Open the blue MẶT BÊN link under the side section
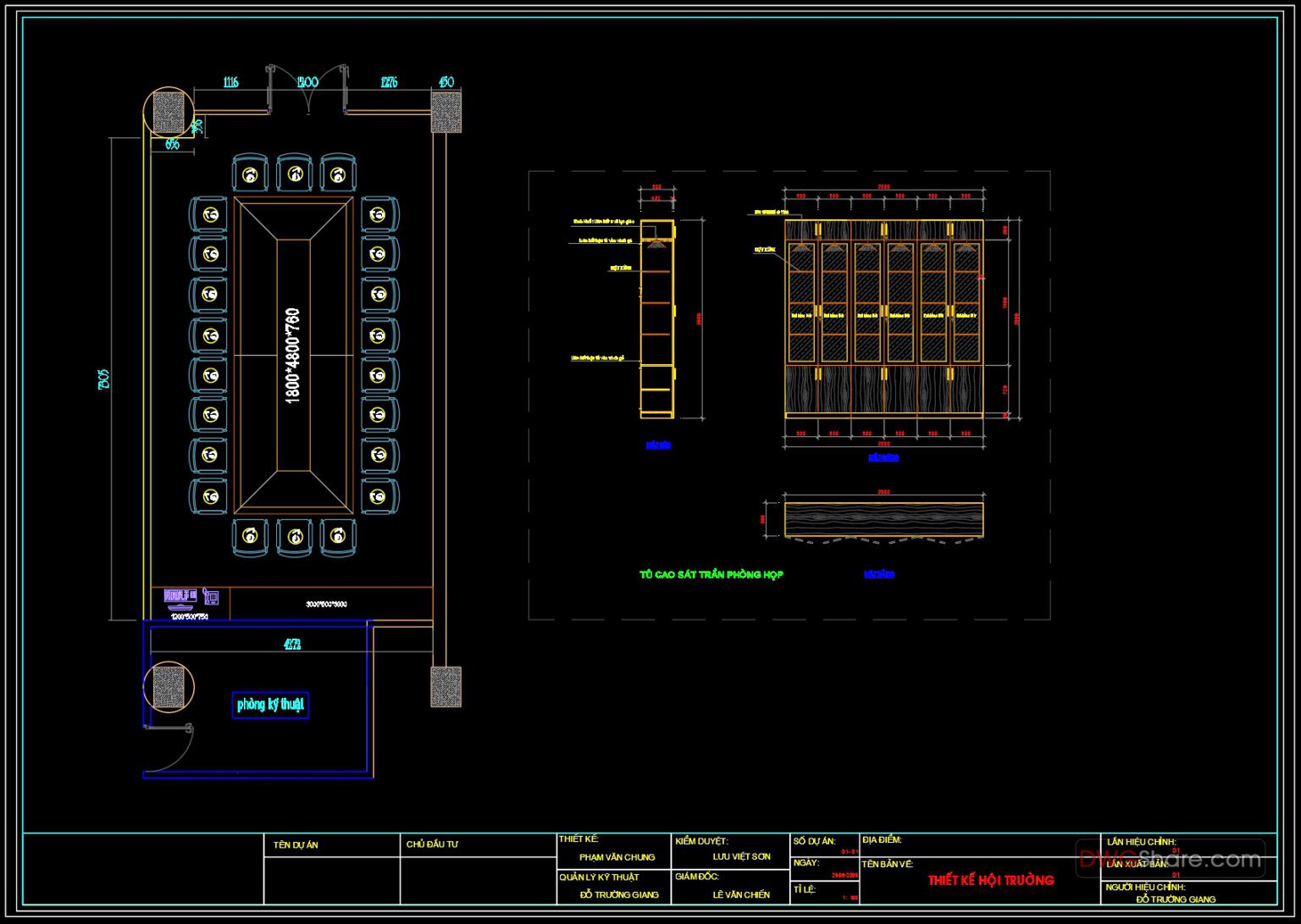Image resolution: width=1301 pixels, height=924 pixels. pos(656,445)
